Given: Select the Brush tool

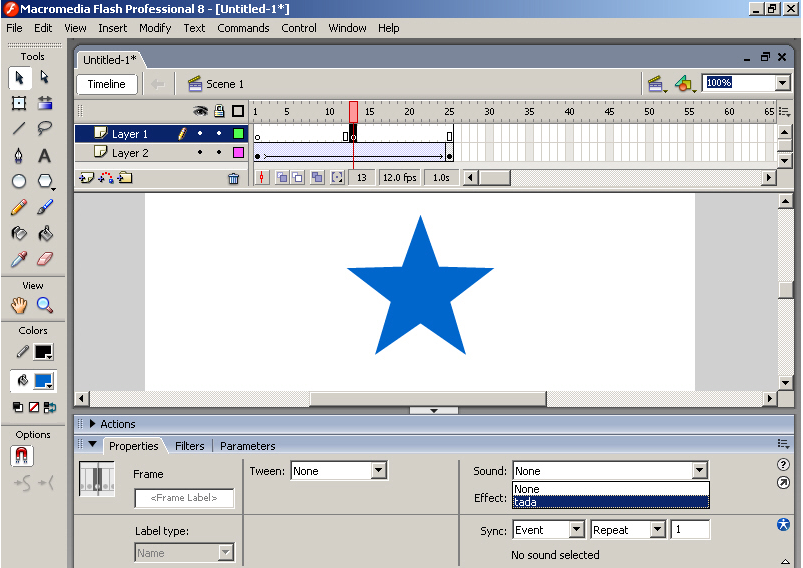Looking at the screenshot, I should tap(45, 207).
